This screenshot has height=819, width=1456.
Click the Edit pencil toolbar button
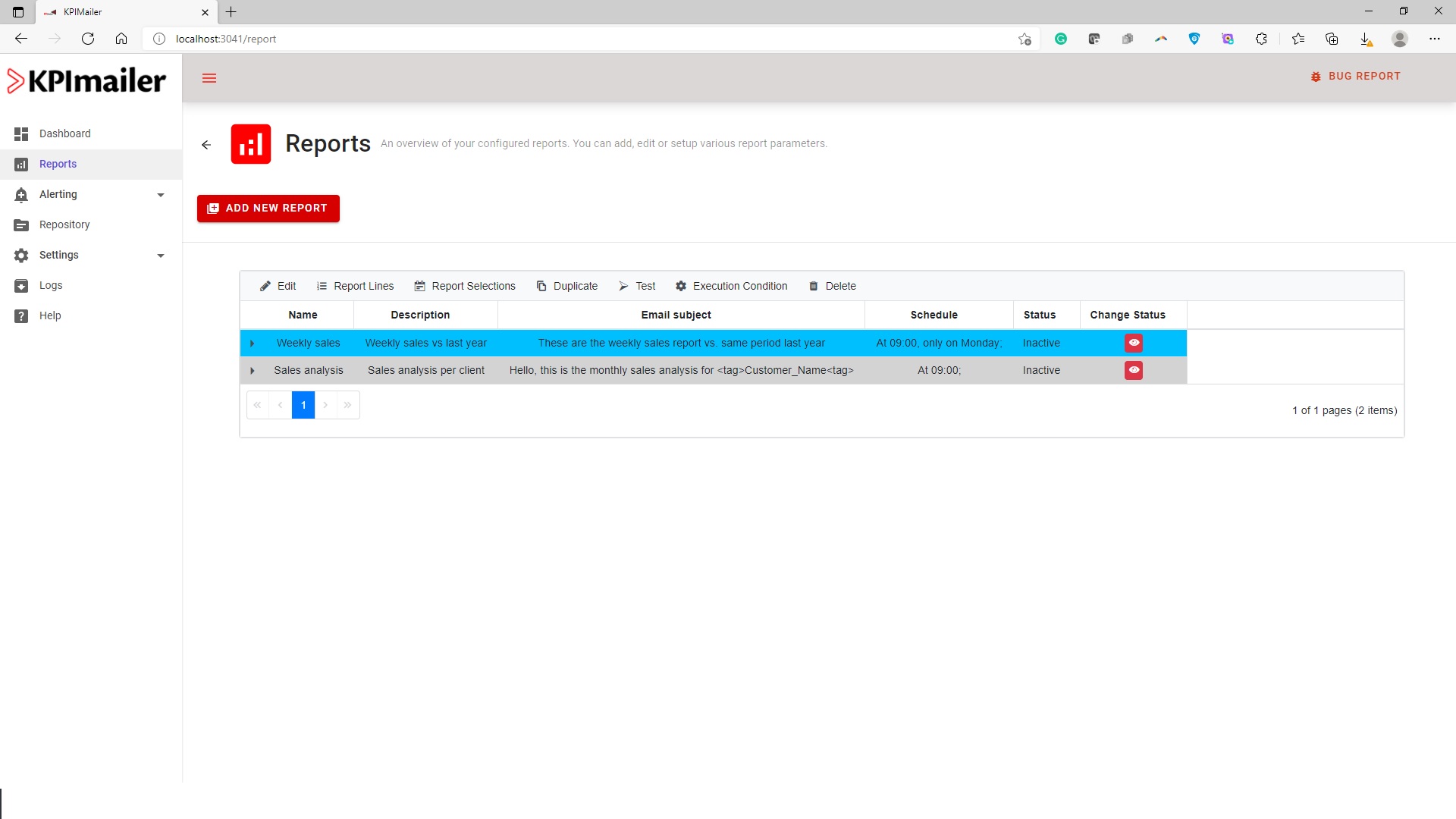278,286
